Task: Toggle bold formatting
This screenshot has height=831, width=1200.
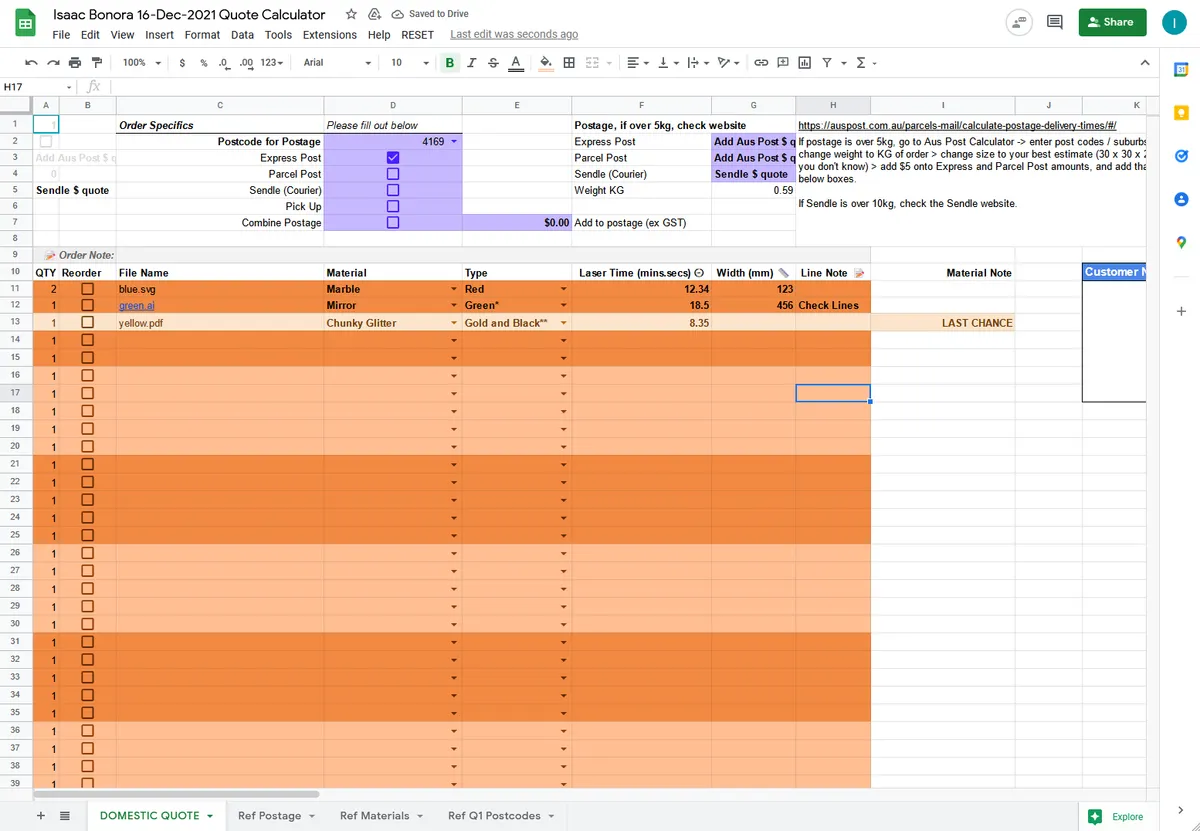Action: point(449,62)
